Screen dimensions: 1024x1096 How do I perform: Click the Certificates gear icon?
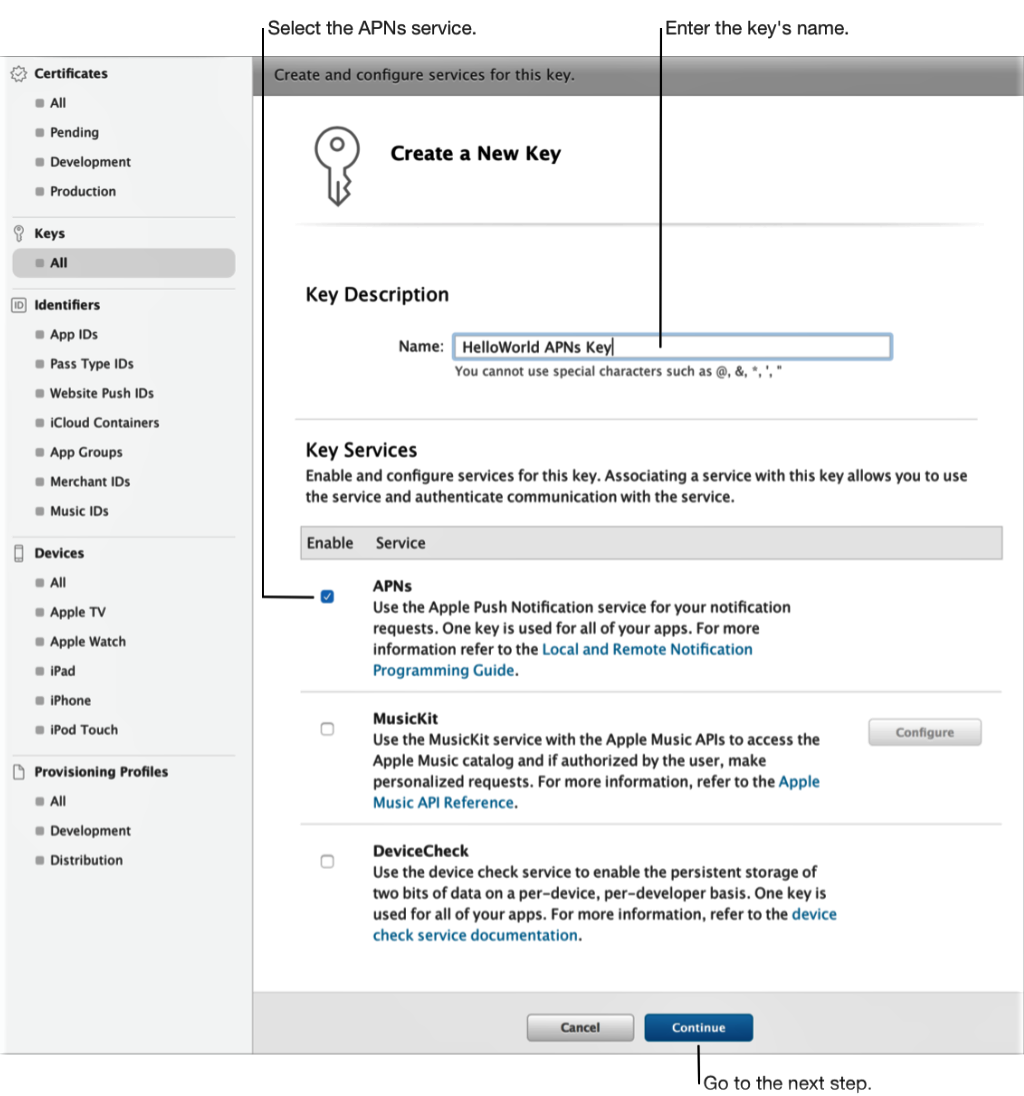click(18, 73)
